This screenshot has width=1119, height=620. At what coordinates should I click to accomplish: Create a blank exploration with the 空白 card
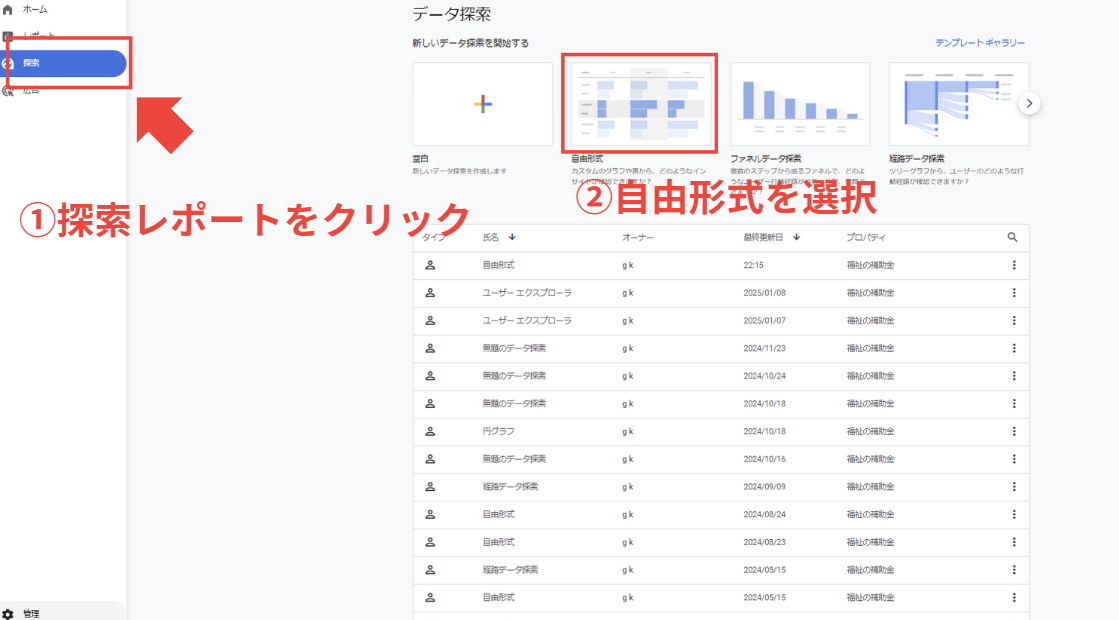(x=482, y=104)
